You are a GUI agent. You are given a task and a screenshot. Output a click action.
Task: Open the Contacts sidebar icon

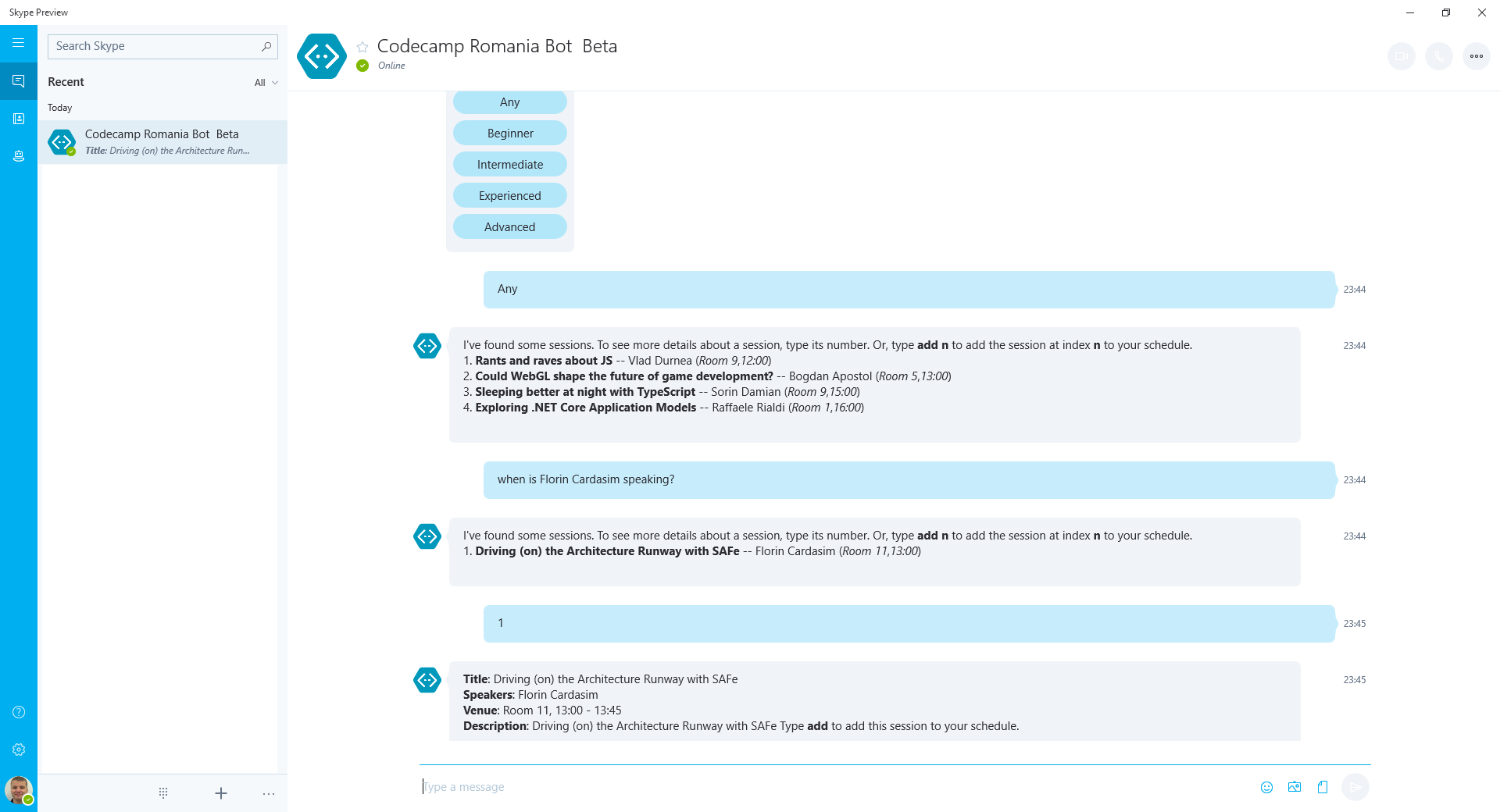click(x=19, y=119)
